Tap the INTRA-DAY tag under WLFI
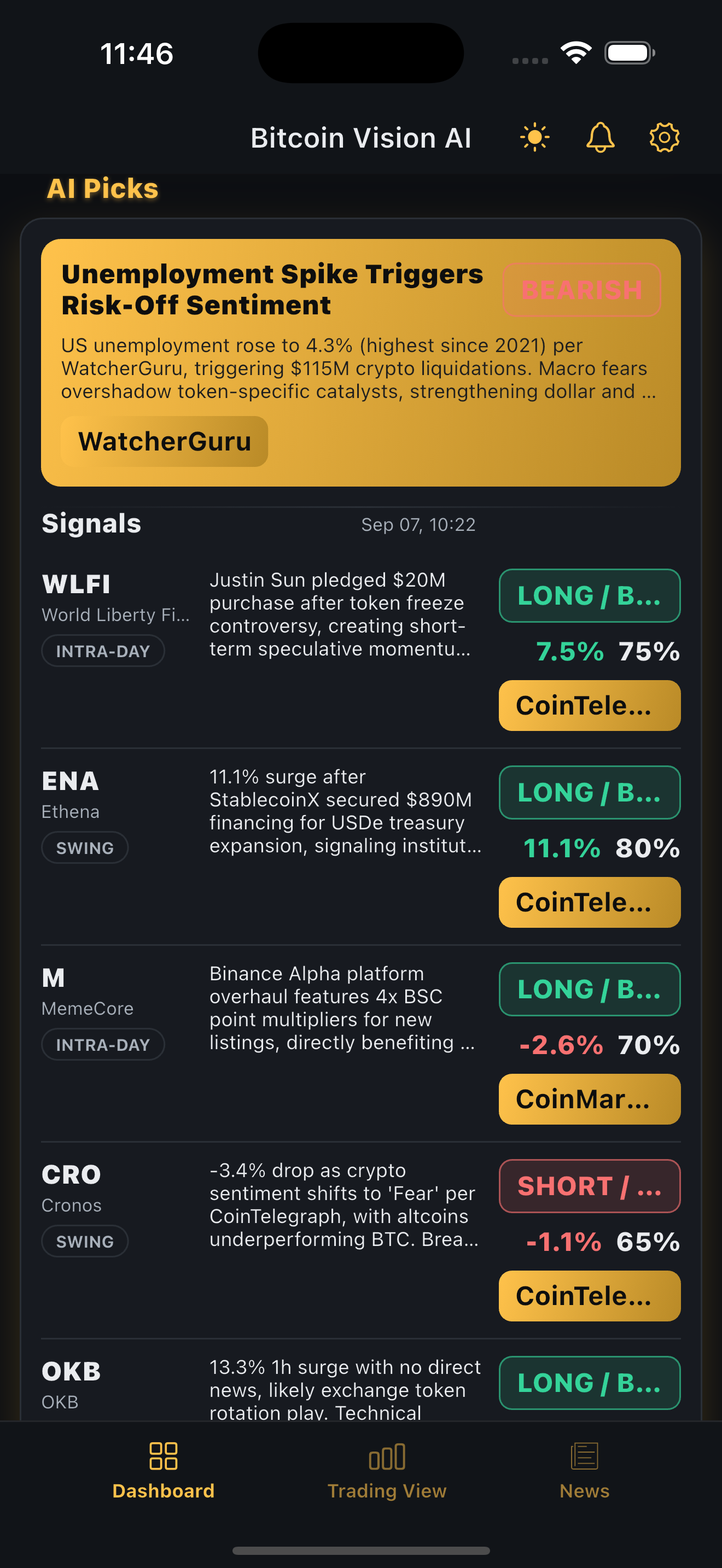The width and height of the screenshot is (722, 1568). [x=103, y=651]
